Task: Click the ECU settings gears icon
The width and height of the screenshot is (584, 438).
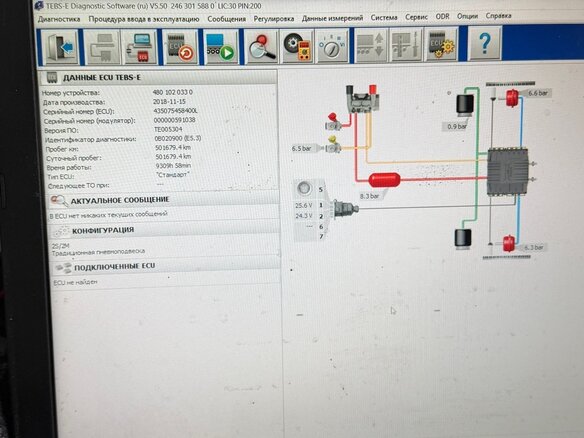Action: pyautogui.click(x=441, y=45)
